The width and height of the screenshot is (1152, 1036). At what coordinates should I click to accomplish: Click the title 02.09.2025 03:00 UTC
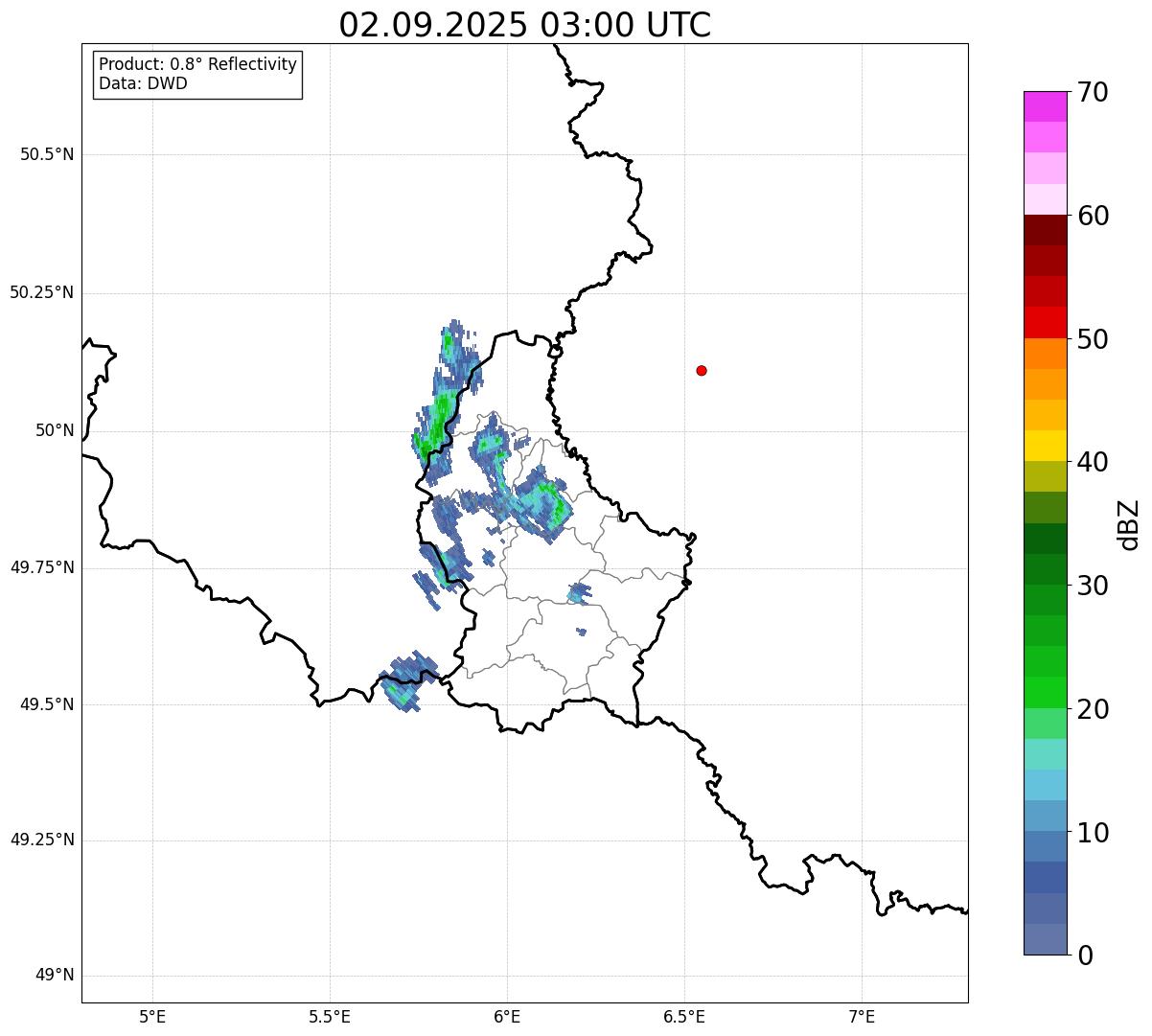click(x=525, y=25)
